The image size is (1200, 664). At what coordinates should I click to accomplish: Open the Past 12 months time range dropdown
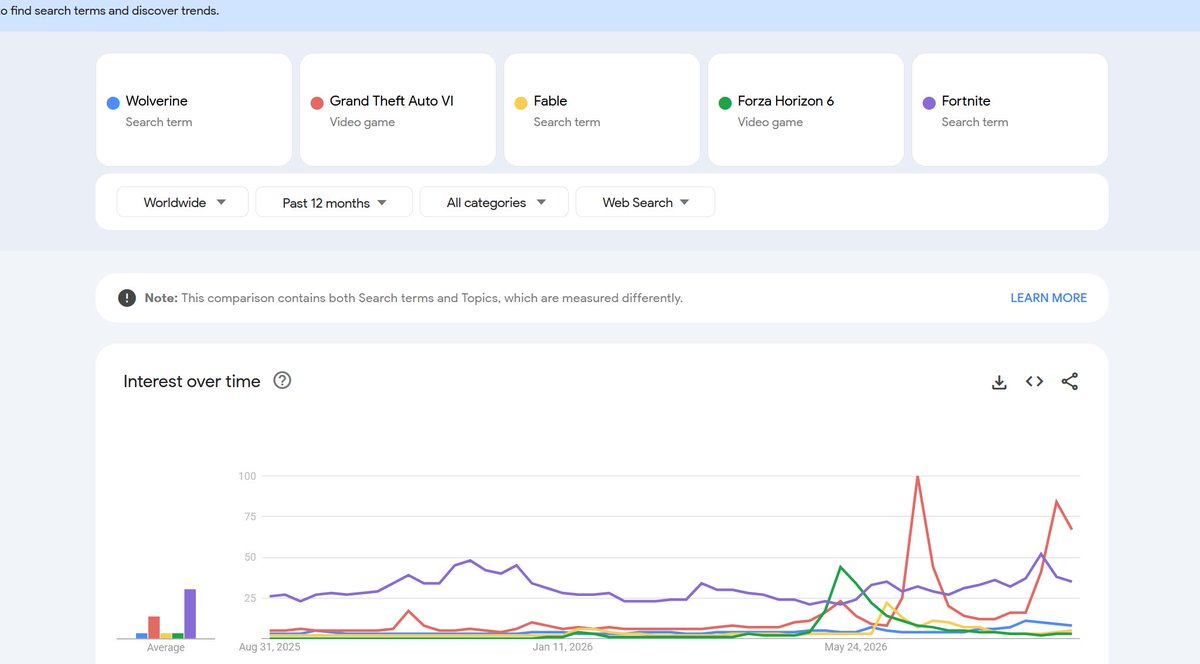tap(334, 202)
